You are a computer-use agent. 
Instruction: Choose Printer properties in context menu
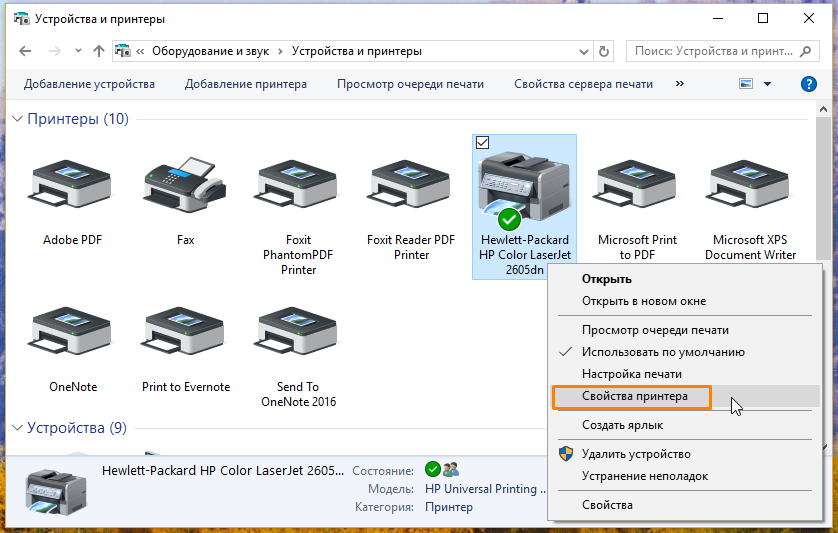(x=634, y=396)
